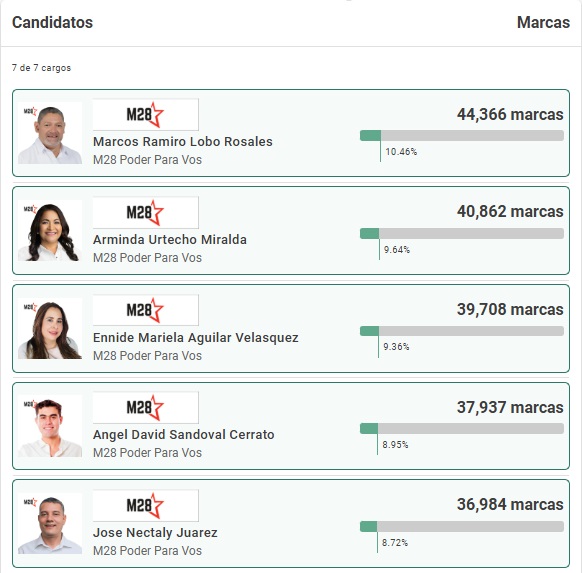
Task: Click the 8.72% vote progress bar
Action: [x=462, y=526]
